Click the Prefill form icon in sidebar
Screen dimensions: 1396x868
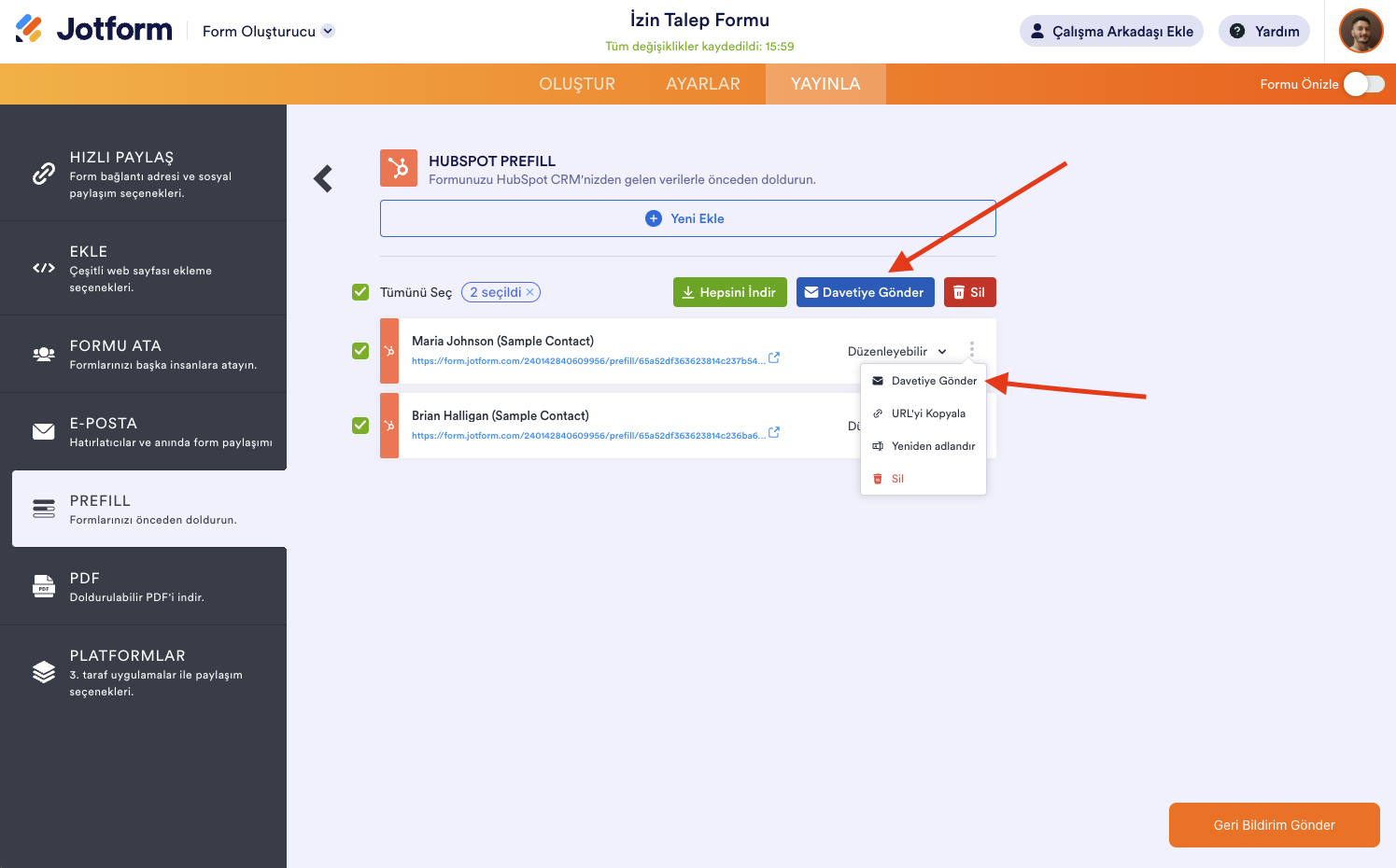tap(44, 509)
